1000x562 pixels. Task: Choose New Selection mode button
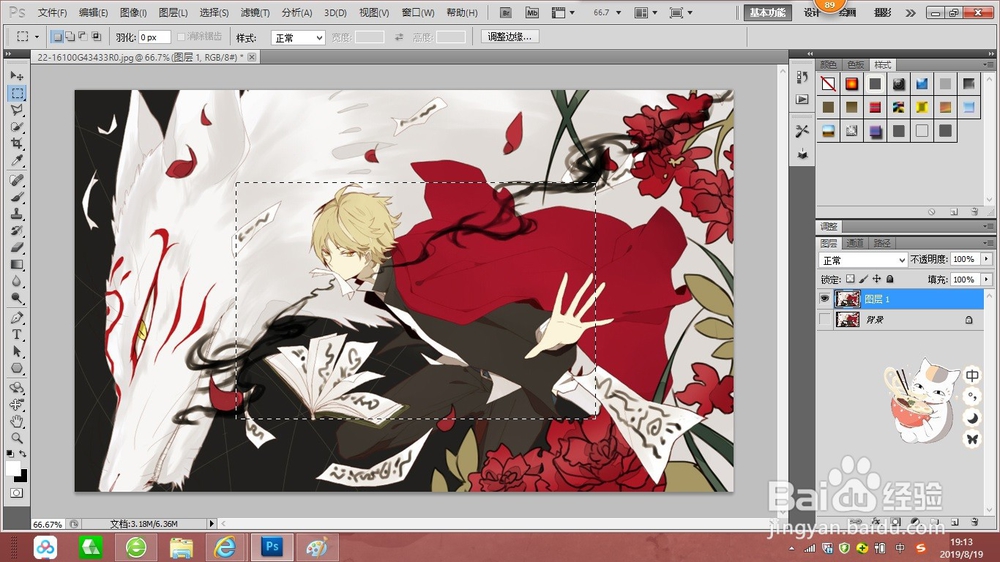[57, 37]
